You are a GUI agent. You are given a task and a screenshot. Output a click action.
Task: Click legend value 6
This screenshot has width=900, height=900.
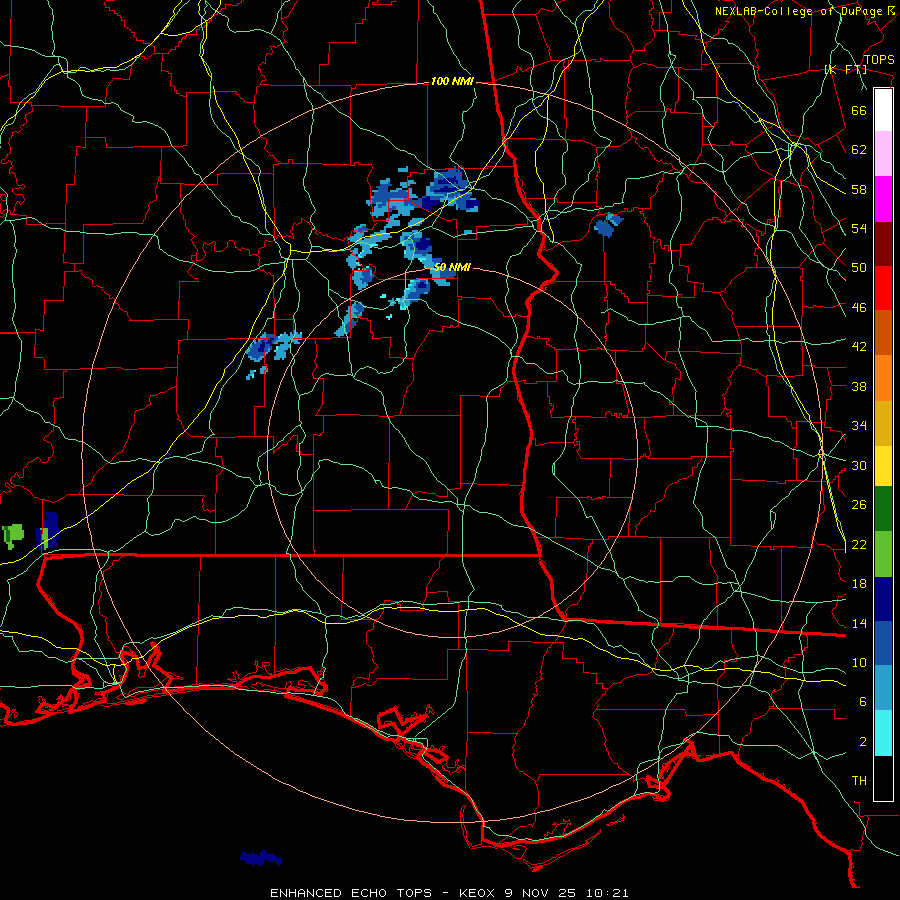pyautogui.click(x=863, y=702)
